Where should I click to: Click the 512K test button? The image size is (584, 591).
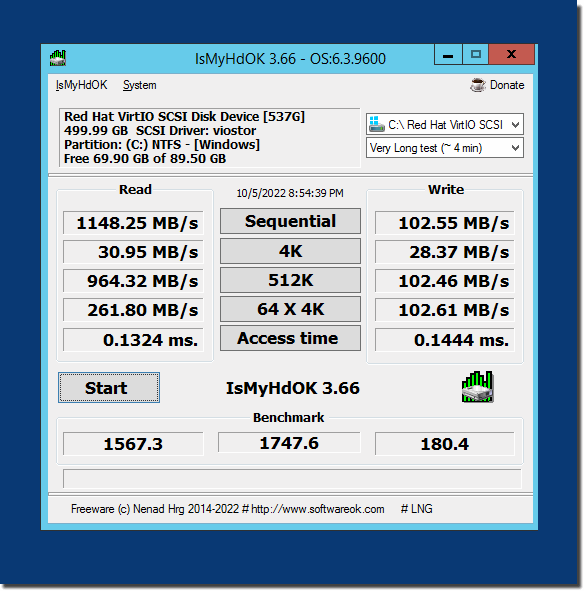click(x=290, y=280)
